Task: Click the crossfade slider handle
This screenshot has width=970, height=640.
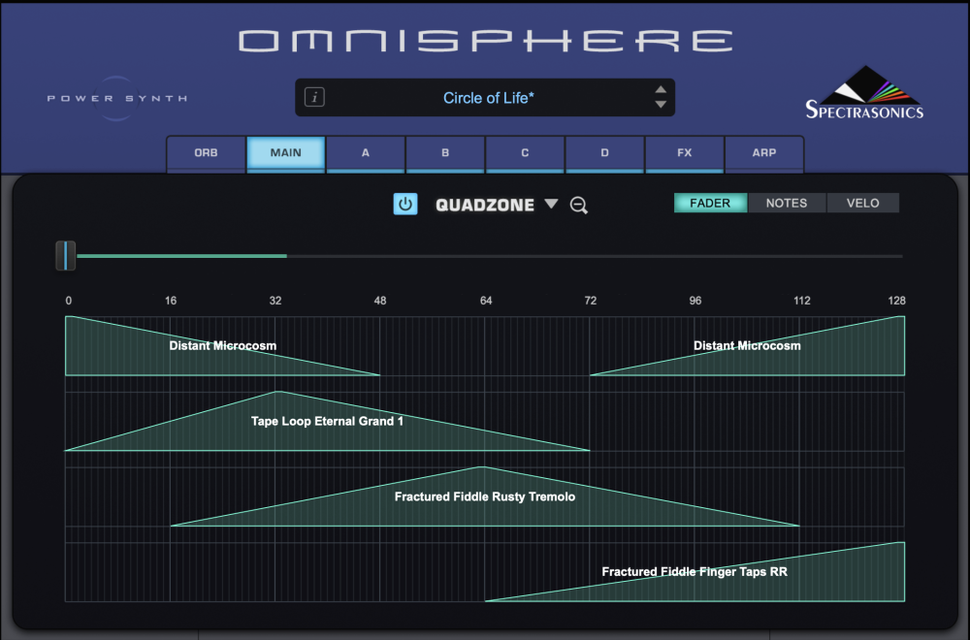Action: pyautogui.click(x=67, y=256)
